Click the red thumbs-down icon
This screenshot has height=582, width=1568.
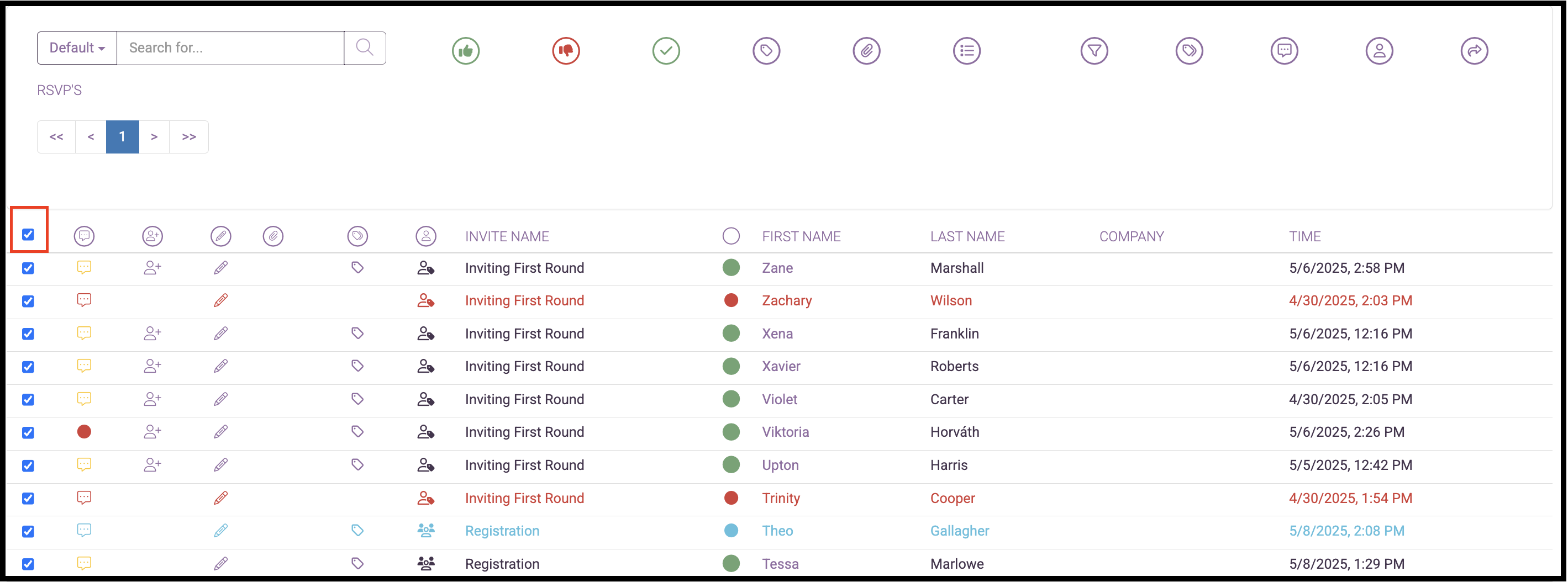[x=566, y=50]
